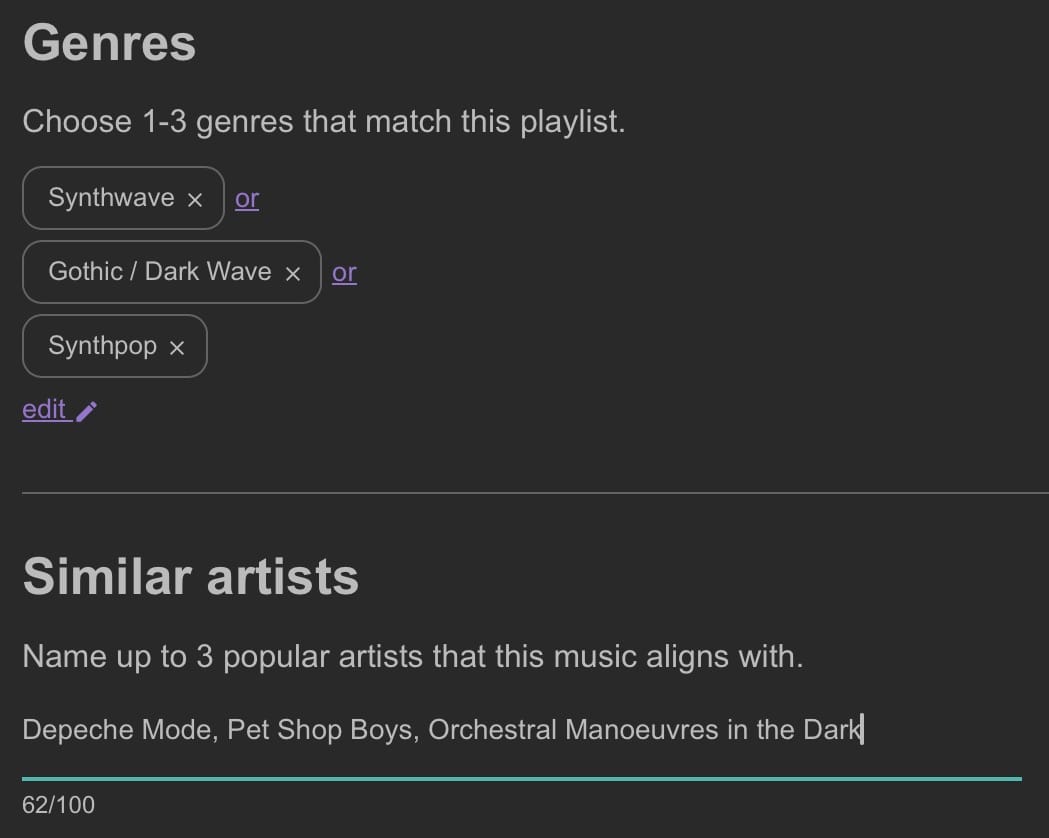The image size is (1049, 838).
Task: Click the Genres section heading
Action: click(109, 43)
